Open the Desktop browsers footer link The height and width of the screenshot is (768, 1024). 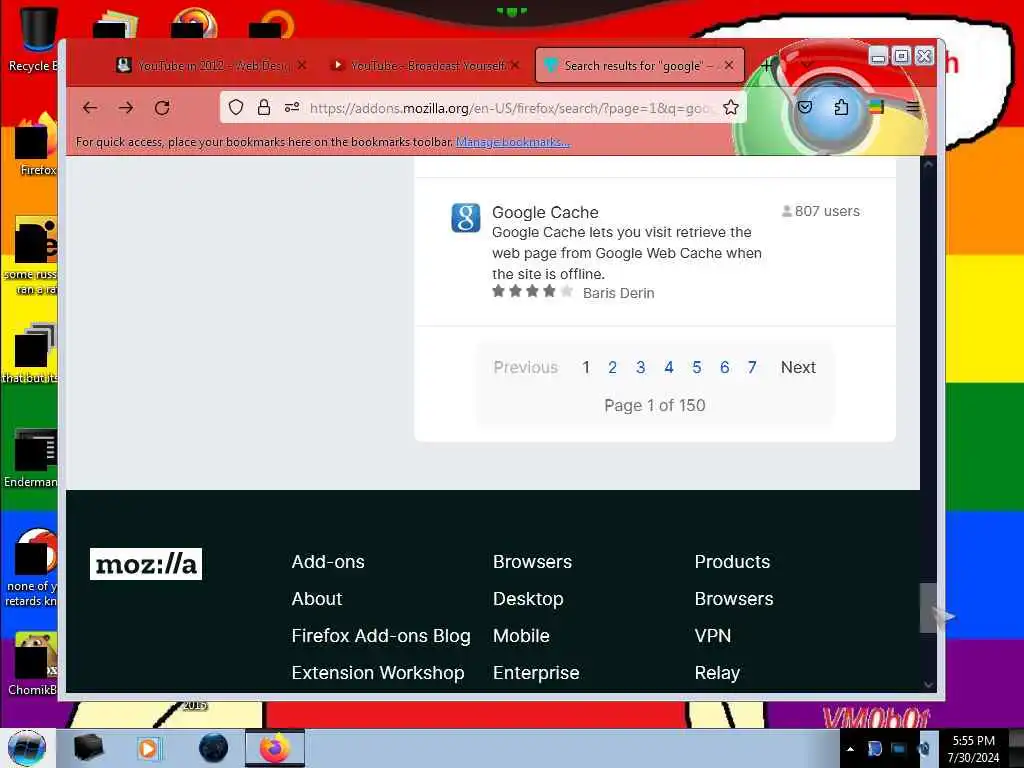pos(528,599)
